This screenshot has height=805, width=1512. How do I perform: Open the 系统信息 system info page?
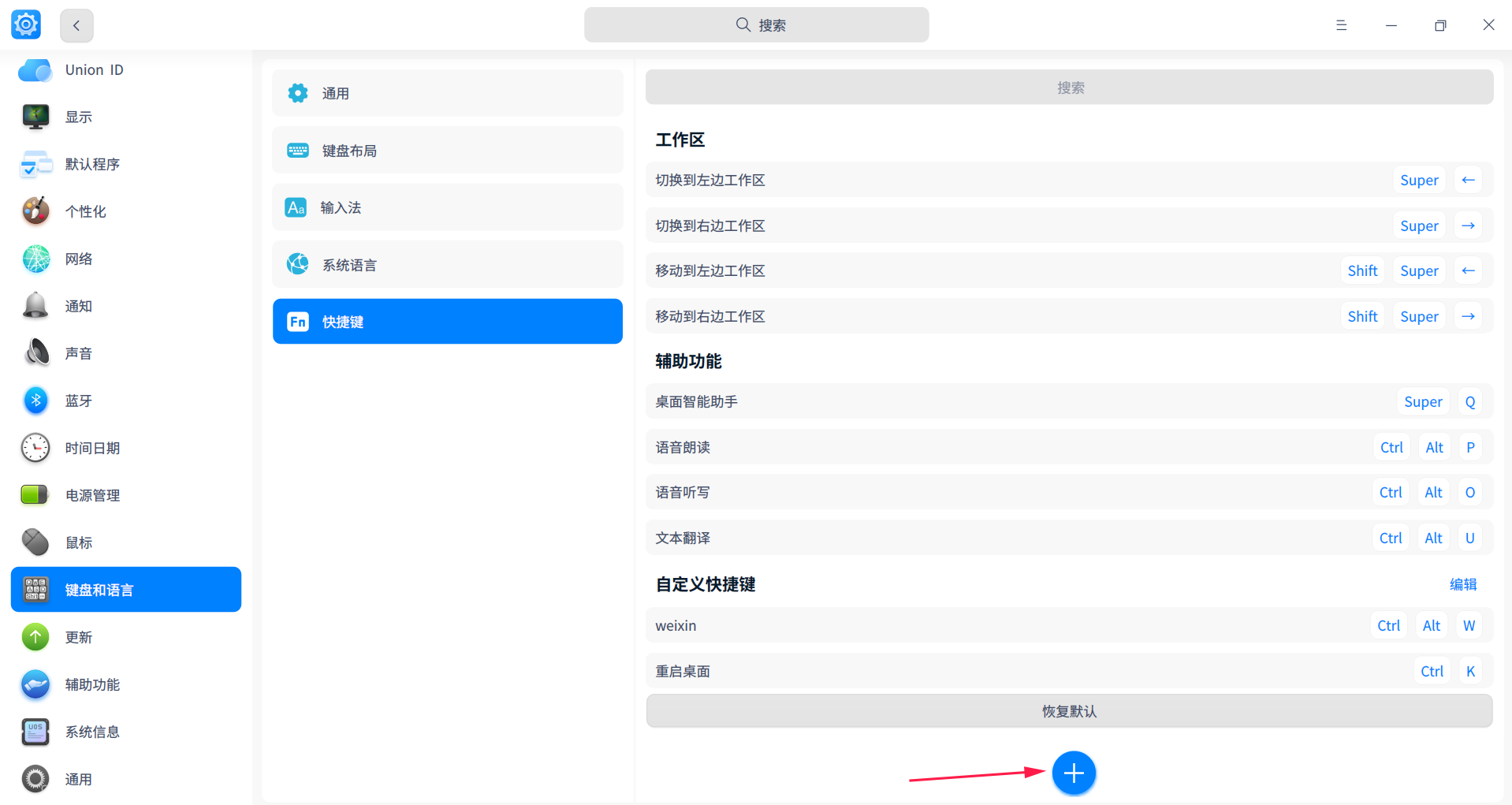click(91, 732)
